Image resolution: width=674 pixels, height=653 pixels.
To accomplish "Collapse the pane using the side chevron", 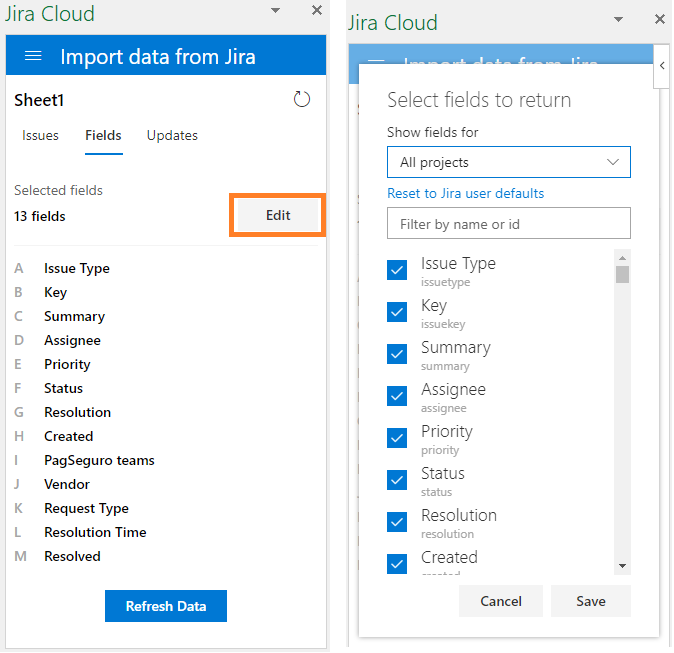I will [662, 66].
